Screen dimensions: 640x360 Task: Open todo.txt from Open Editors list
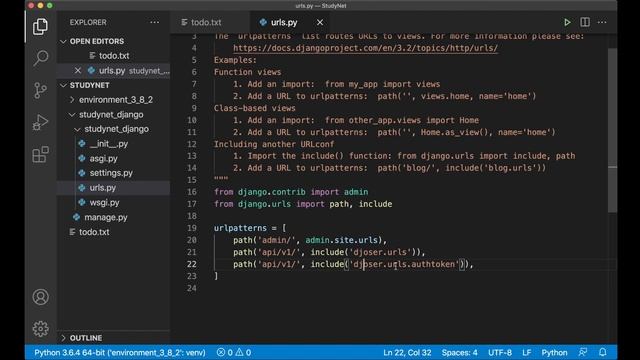[x=113, y=56]
